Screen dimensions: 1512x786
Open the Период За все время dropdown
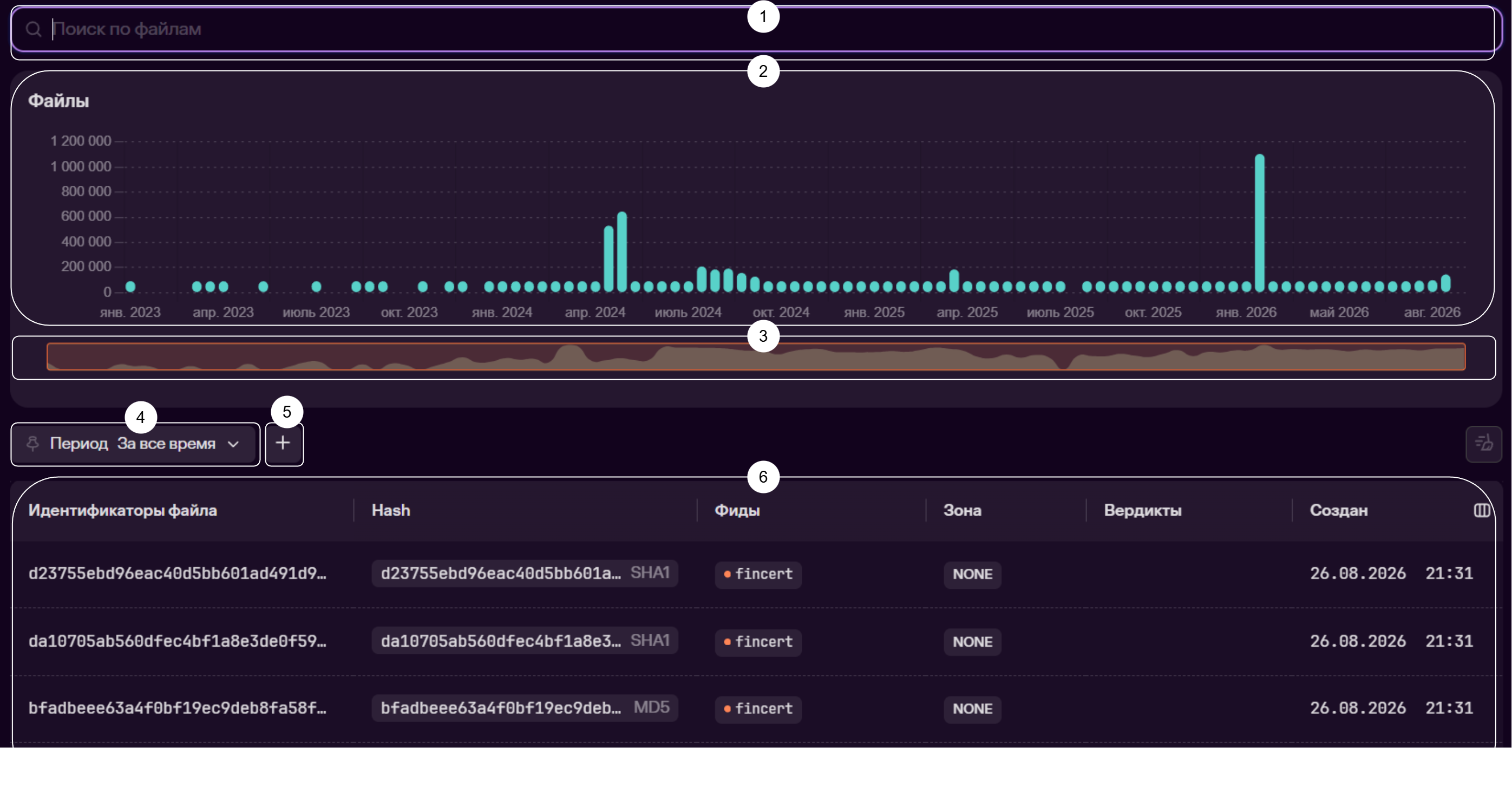click(x=134, y=444)
